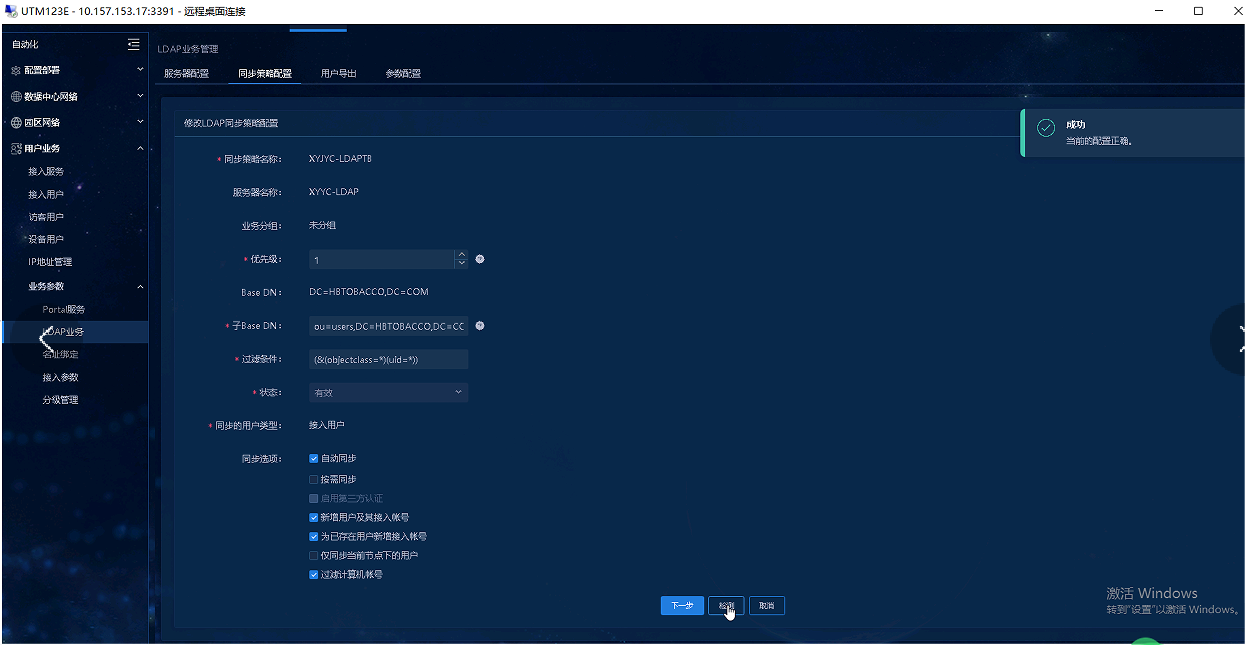The image size is (1245, 645).
Task: Open 接入用户 in the sidebar
Action: (x=46, y=195)
